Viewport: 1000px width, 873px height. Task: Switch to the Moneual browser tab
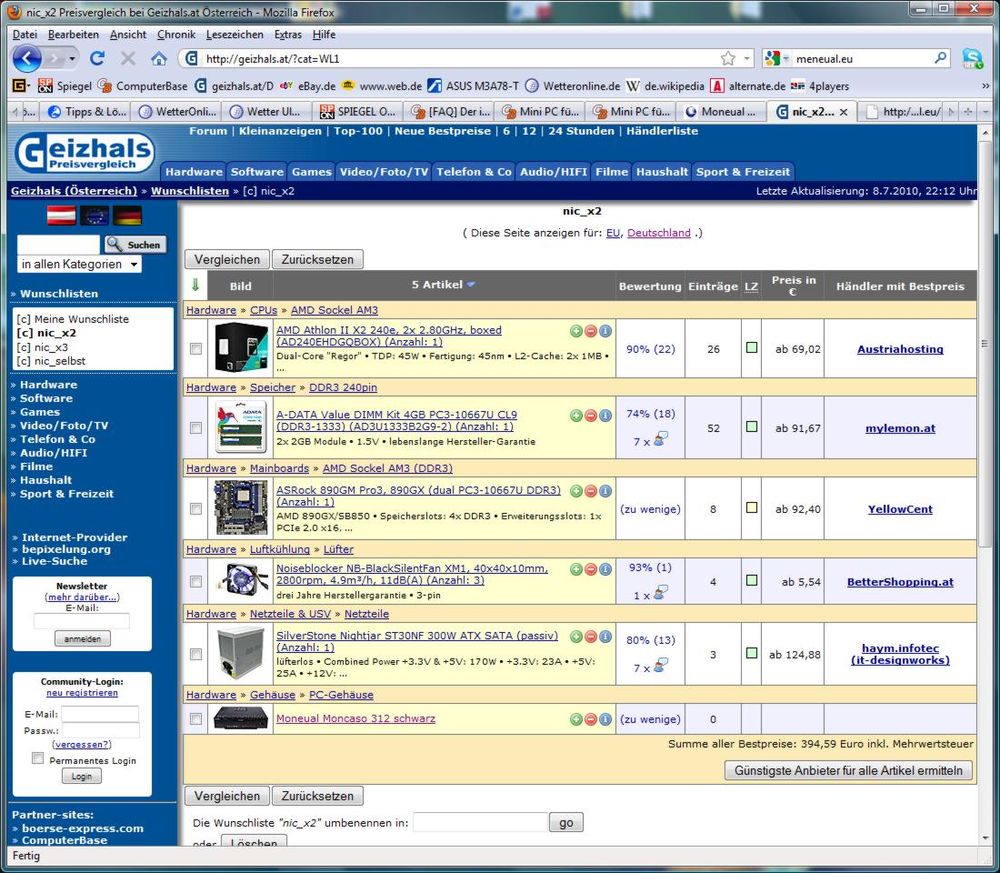click(721, 112)
